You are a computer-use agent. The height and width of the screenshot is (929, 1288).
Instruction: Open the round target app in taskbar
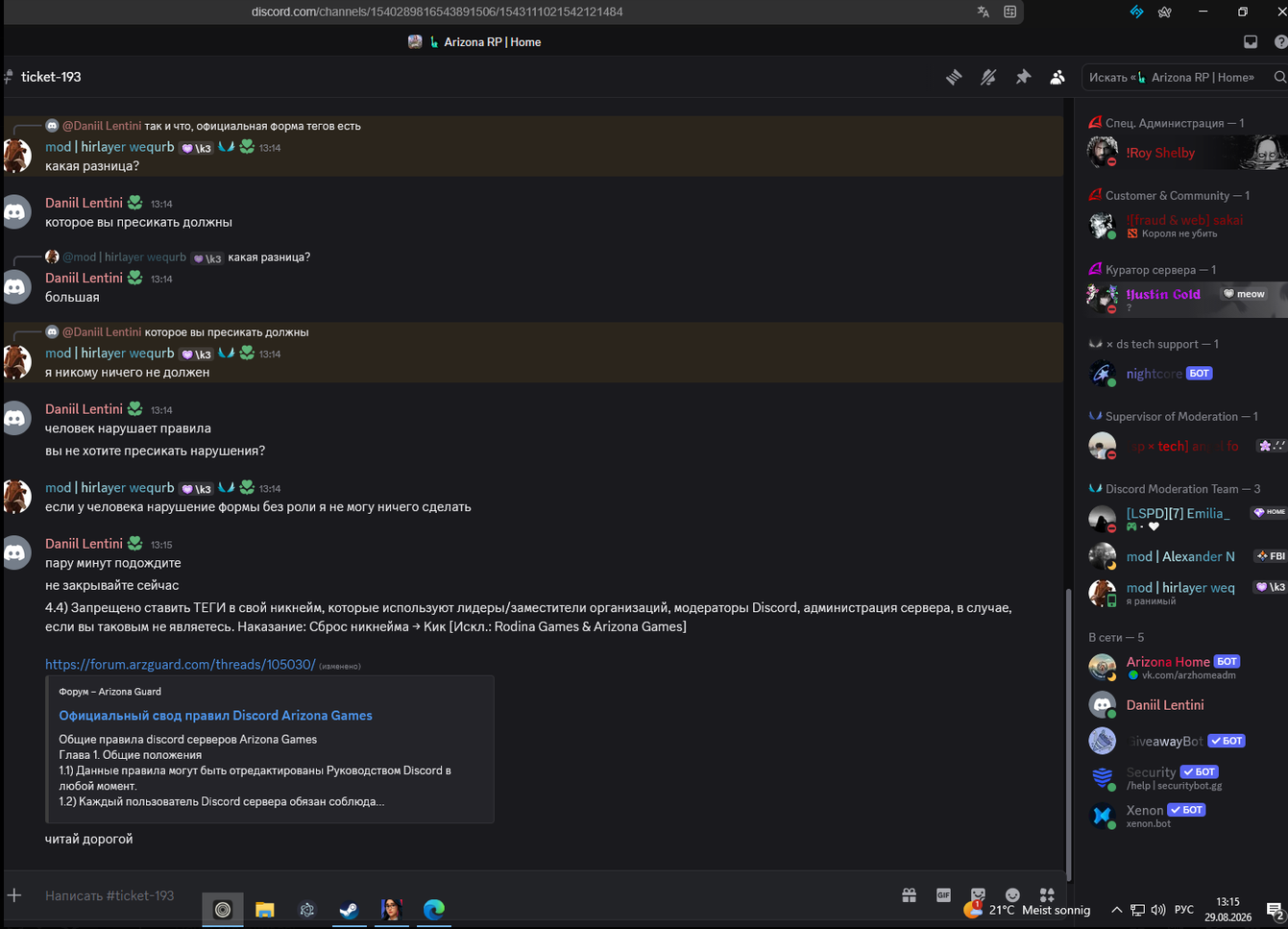tap(223, 909)
